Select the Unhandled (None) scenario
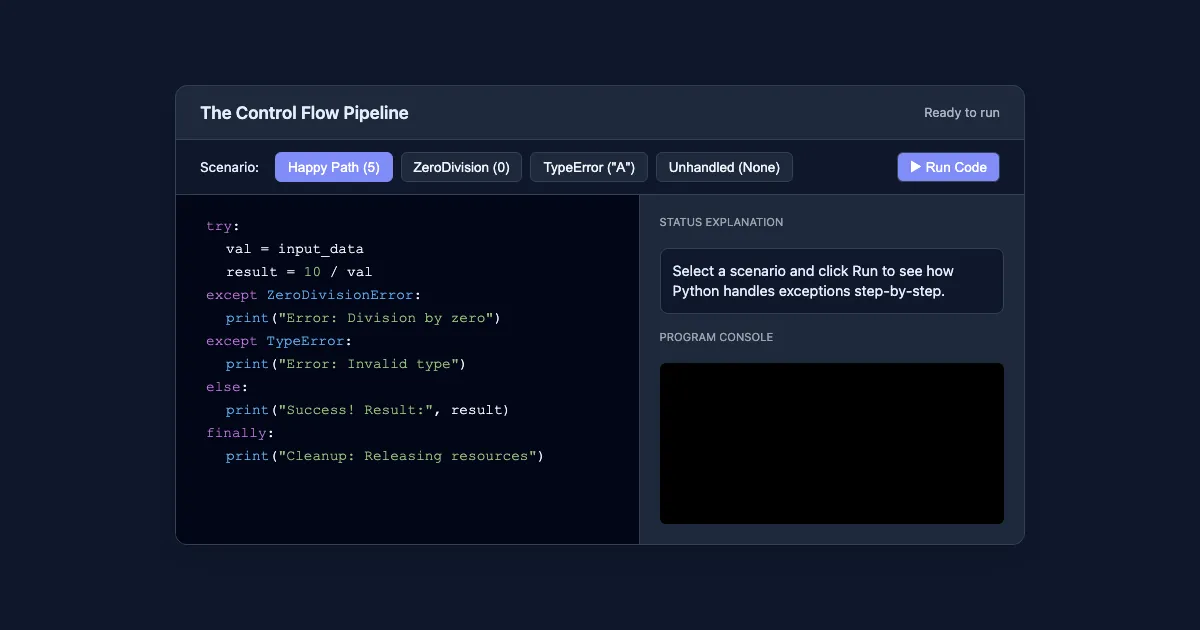 (724, 167)
